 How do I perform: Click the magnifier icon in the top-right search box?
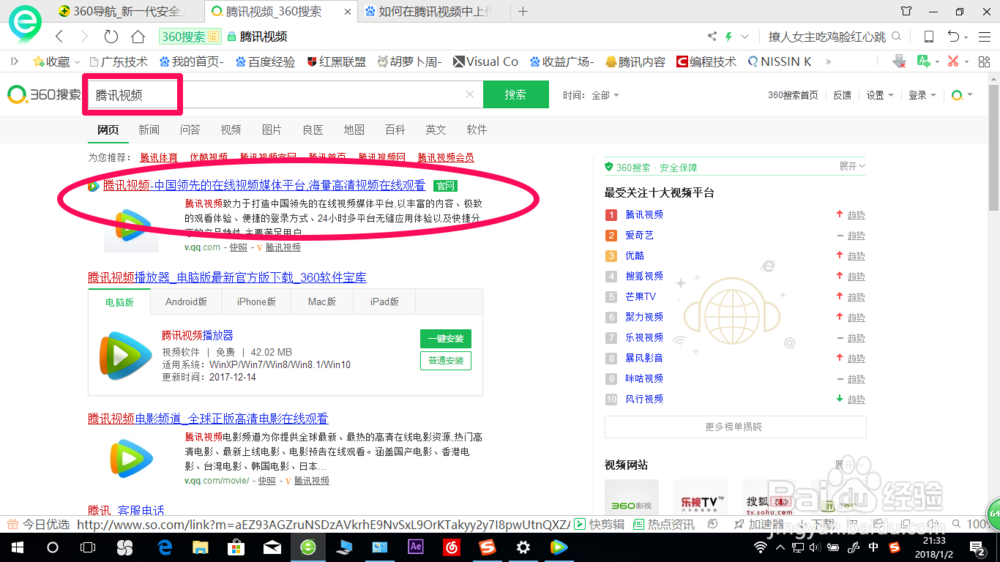[x=897, y=36]
